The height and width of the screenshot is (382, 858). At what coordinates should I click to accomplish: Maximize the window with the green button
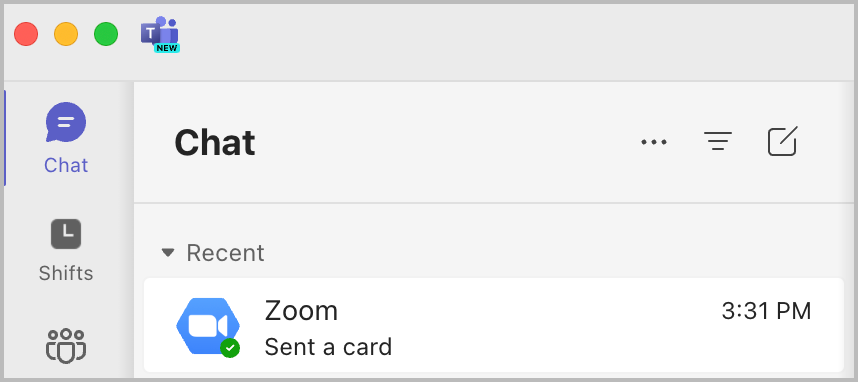(x=106, y=34)
